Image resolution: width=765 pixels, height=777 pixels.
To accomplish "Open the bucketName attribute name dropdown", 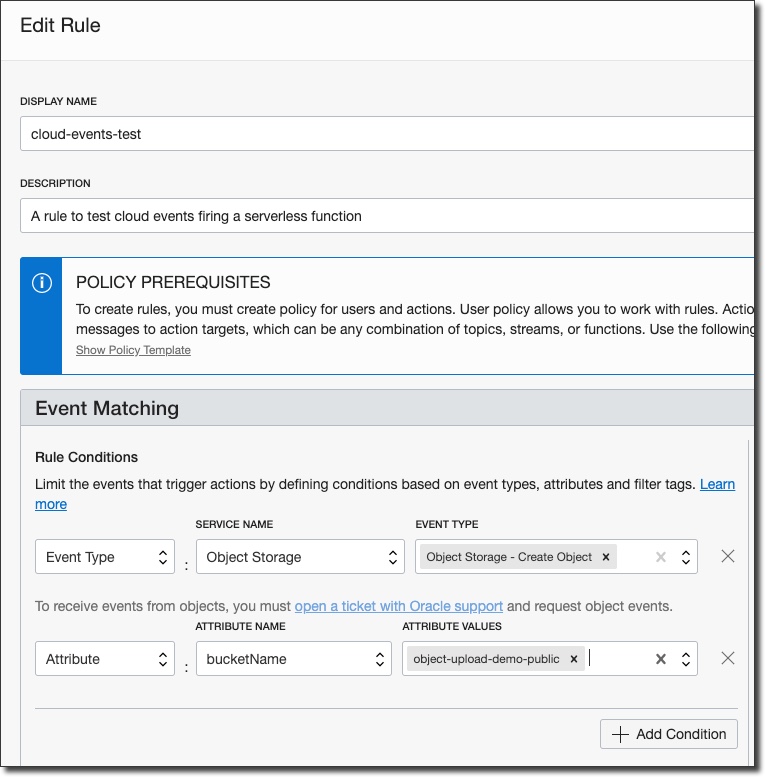I will 293,659.
